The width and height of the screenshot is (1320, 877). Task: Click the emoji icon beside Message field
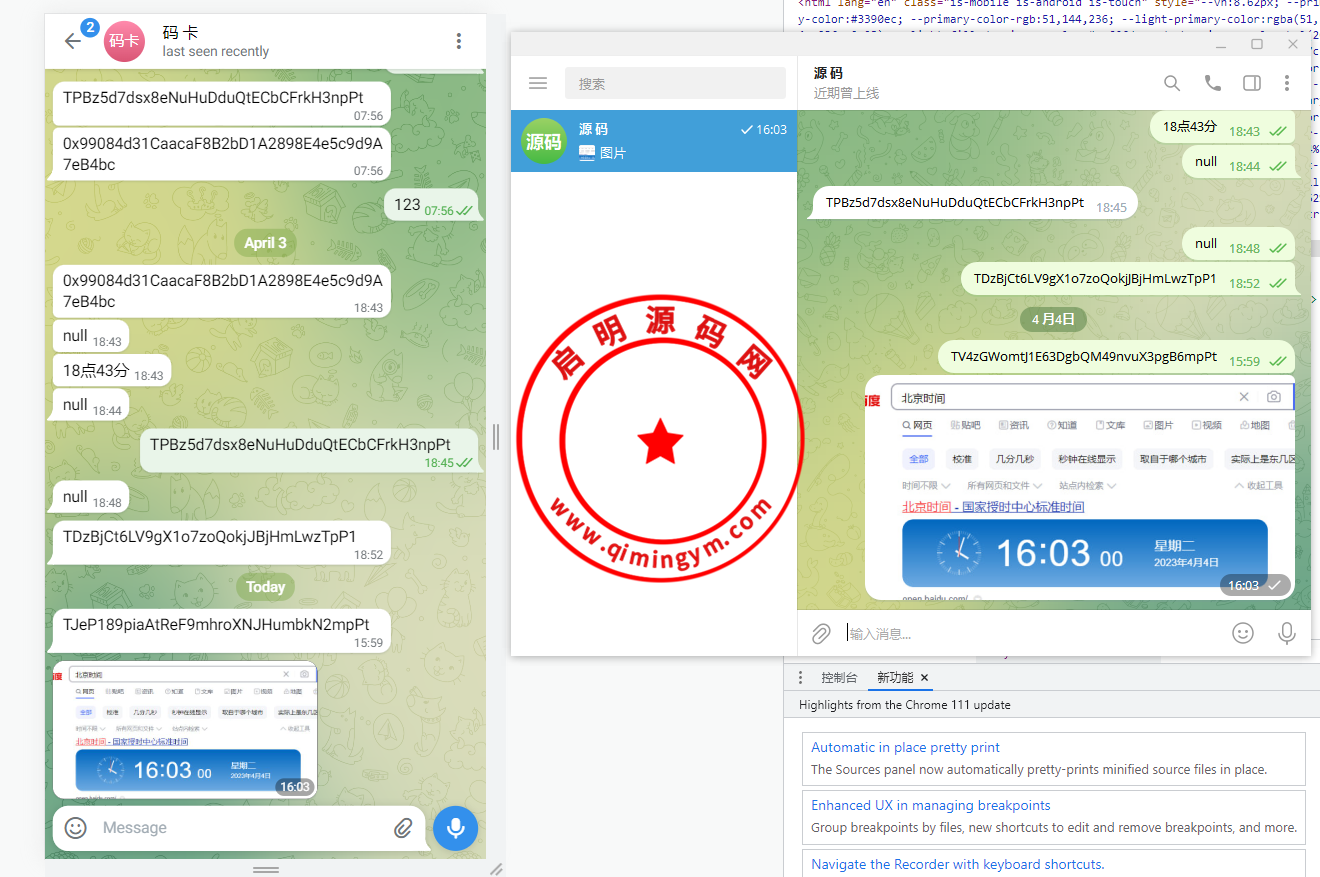click(x=76, y=827)
